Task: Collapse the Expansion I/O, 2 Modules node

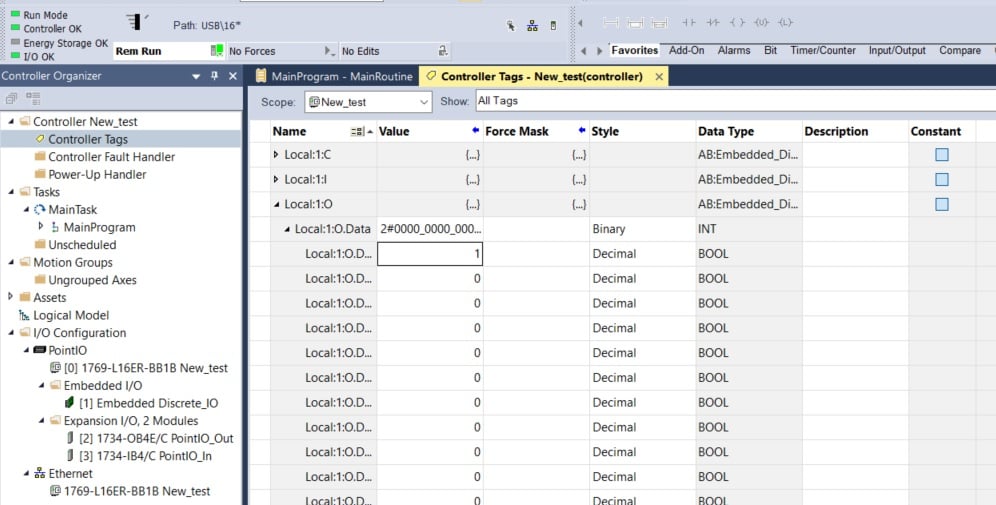Action: coord(41,421)
